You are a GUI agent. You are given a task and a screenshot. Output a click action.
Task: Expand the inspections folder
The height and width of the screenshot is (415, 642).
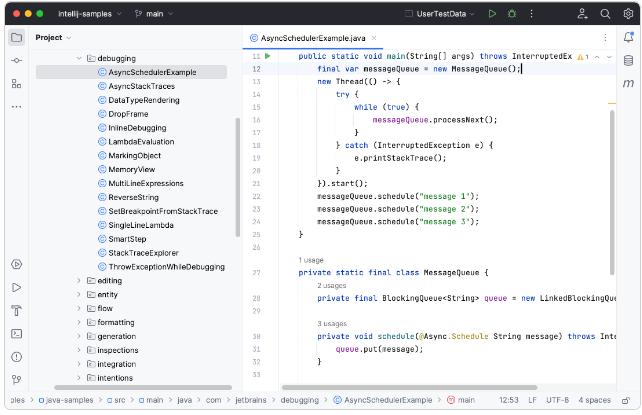(x=79, y=350)
